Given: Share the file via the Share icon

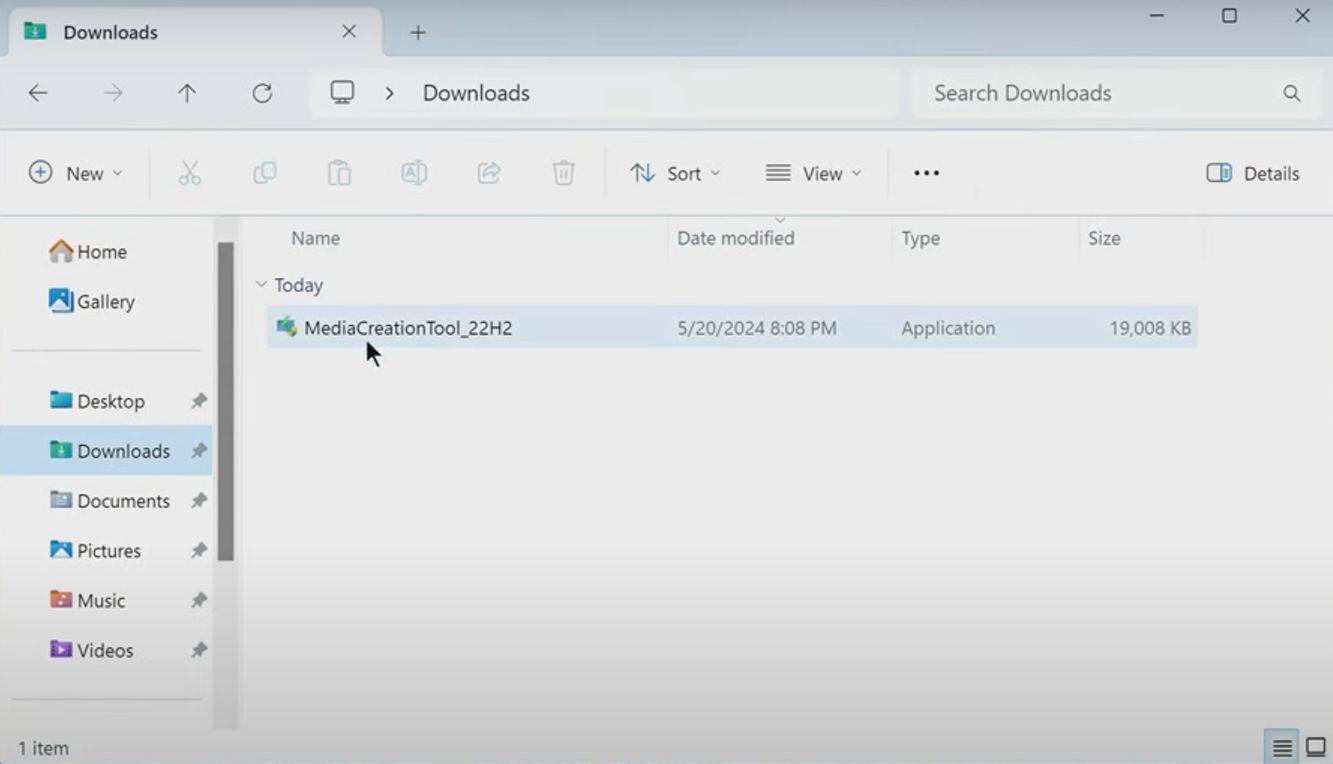Looking at the screenshot, I should coord(488,172).
